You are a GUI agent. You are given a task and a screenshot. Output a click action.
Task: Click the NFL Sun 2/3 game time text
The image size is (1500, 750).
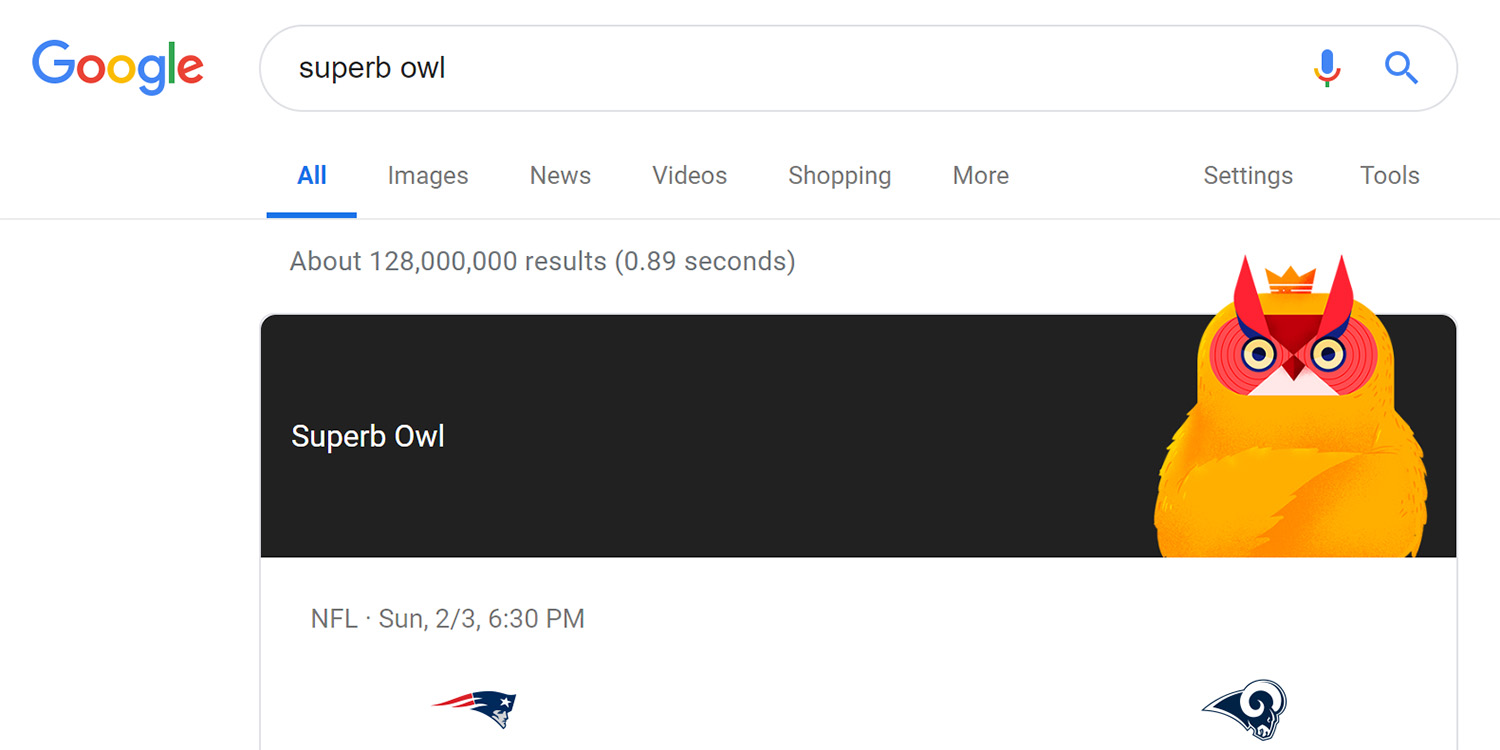[x=447, y=619]
